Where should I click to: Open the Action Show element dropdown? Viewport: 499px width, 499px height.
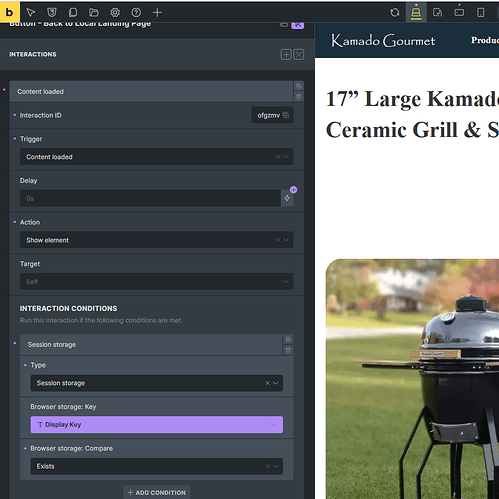(x=156, y=240)
